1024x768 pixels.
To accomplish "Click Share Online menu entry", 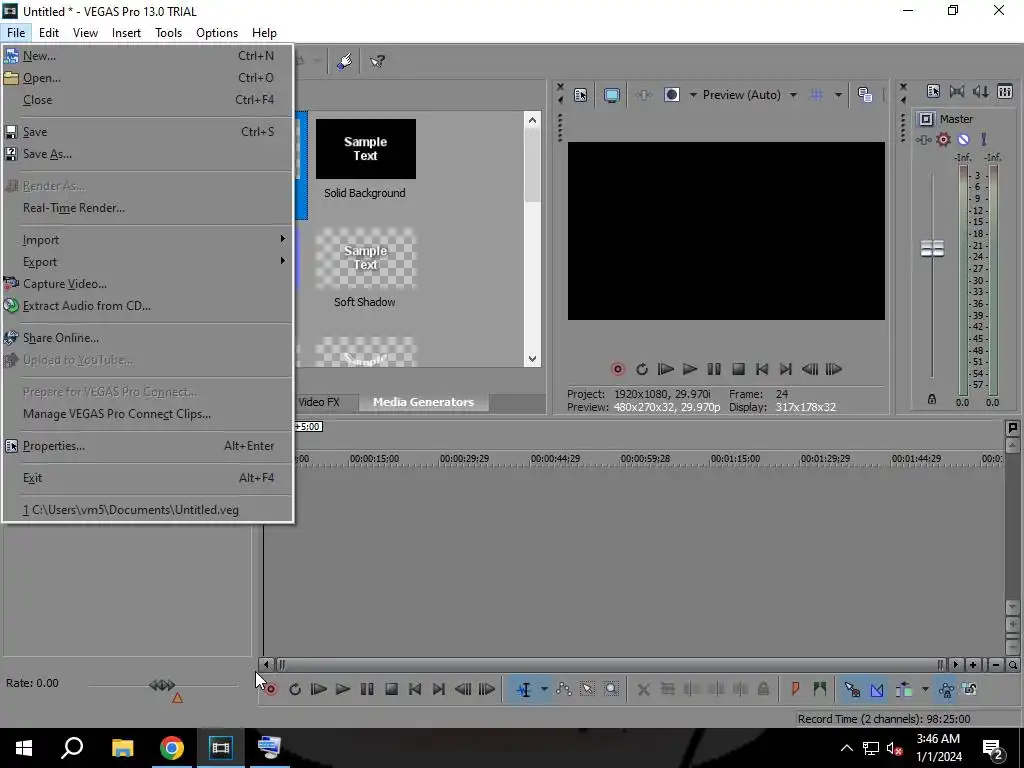I will [x=148, y=338].
